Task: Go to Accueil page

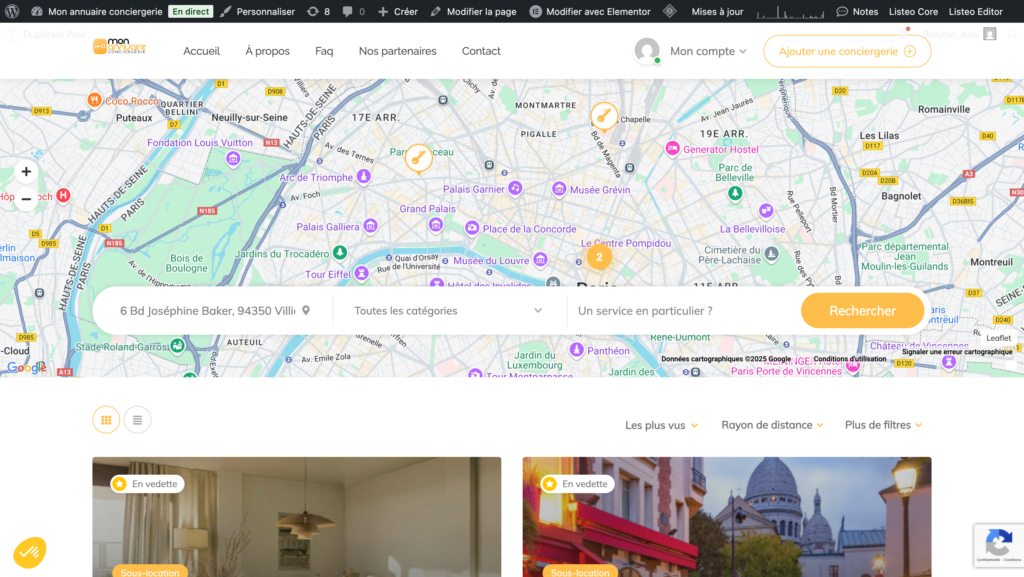Action: (201, 51)
